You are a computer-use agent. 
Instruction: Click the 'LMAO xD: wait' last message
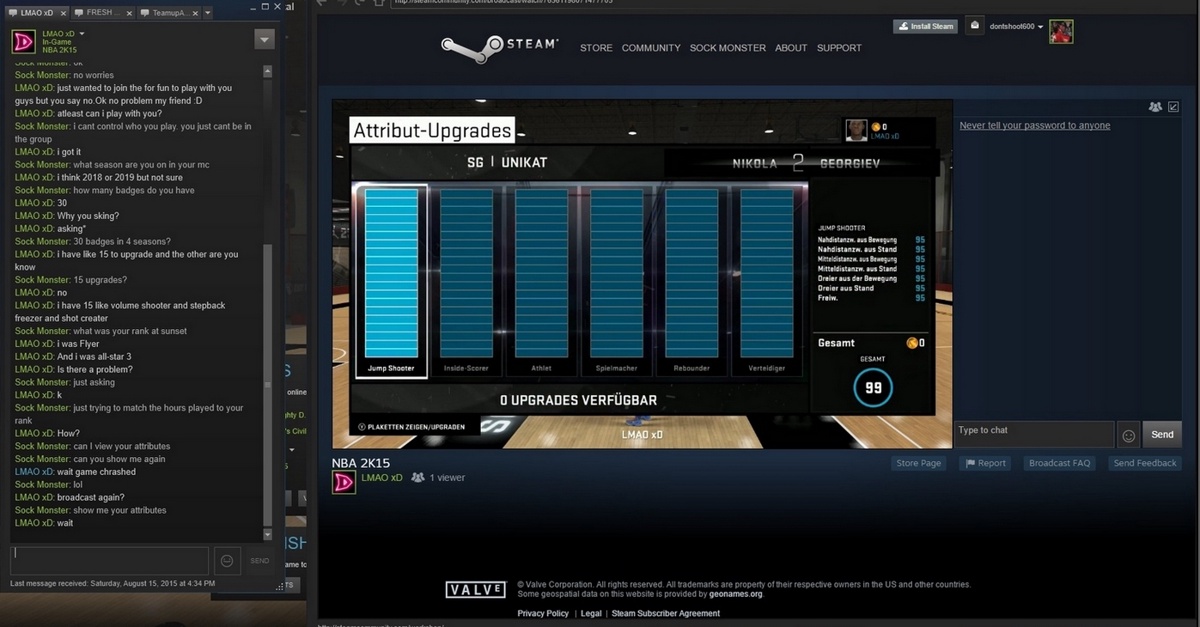[x=44, y=523]
